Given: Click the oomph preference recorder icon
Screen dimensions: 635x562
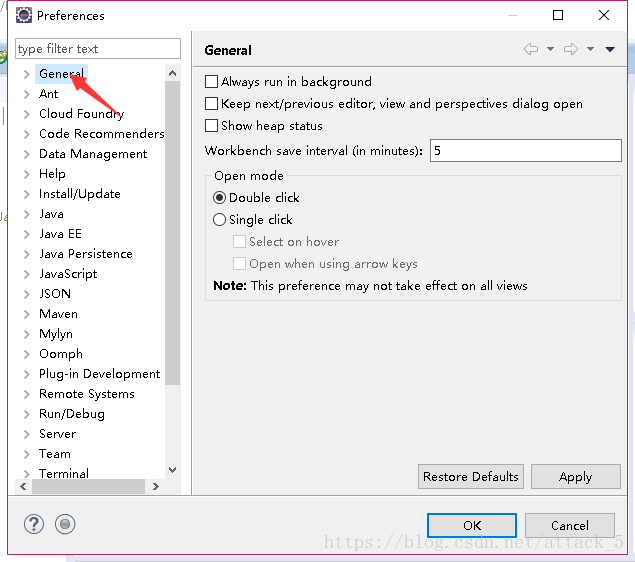Looking at the screenshot, I should click(65, 524).
